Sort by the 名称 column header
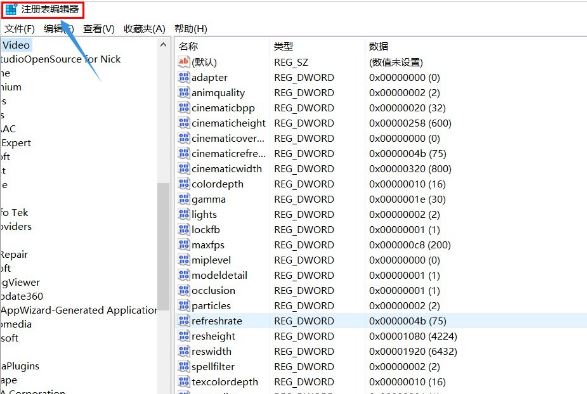 tap(188, 46)
